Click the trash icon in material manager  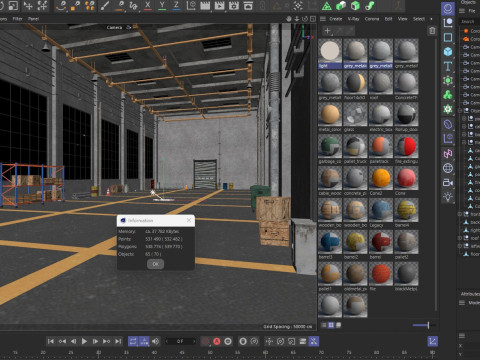(x=432, y=31)
